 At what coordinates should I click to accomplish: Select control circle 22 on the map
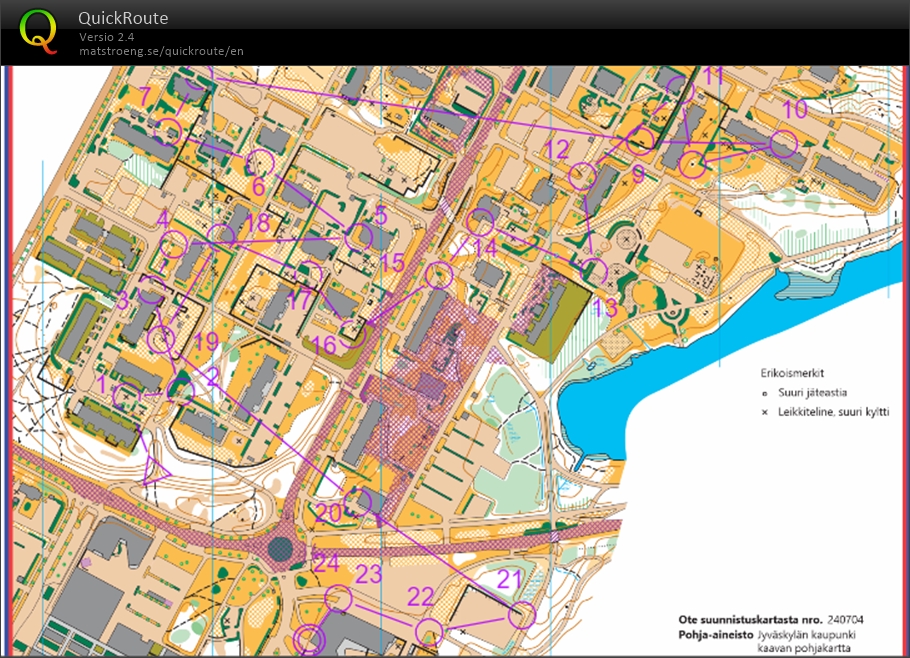click(x=429, y=631)
